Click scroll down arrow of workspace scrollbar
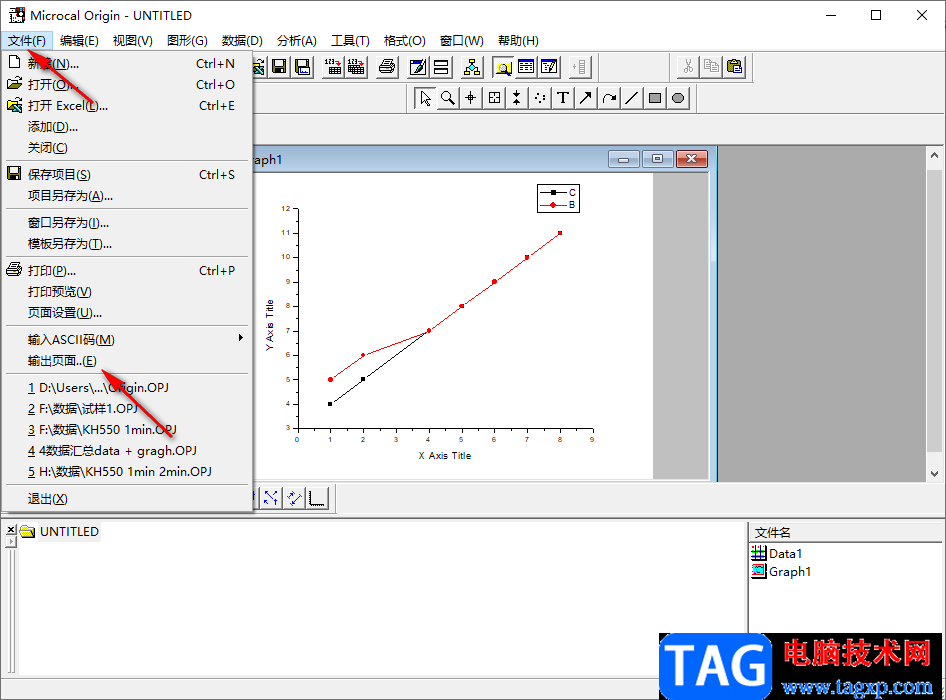The height and width of the screenshot is (700, 946). coord(934,474)
